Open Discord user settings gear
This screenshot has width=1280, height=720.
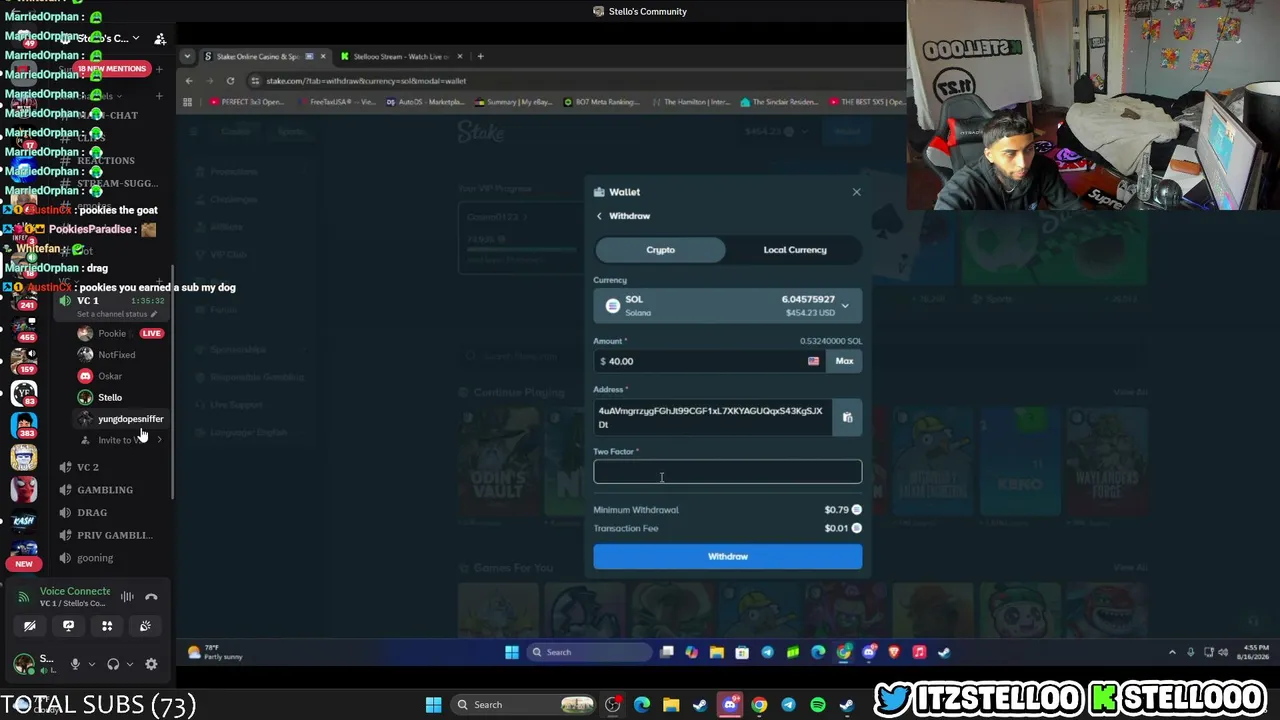pos(151,664)
